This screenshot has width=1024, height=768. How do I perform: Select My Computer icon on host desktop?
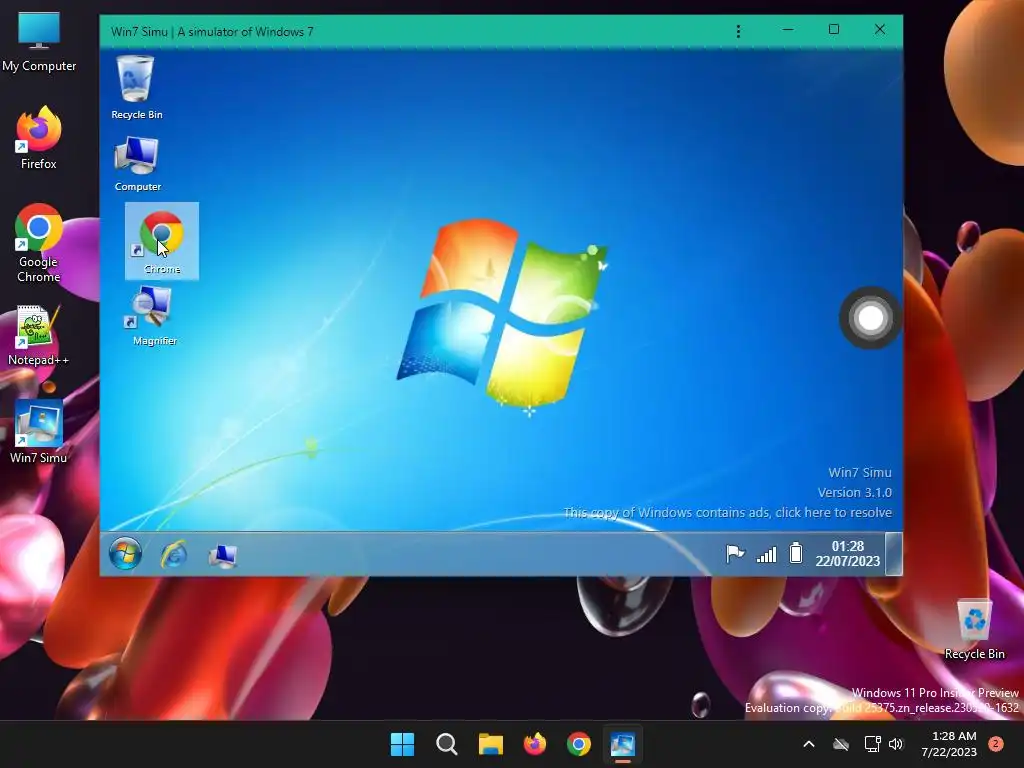pos(39,42)
